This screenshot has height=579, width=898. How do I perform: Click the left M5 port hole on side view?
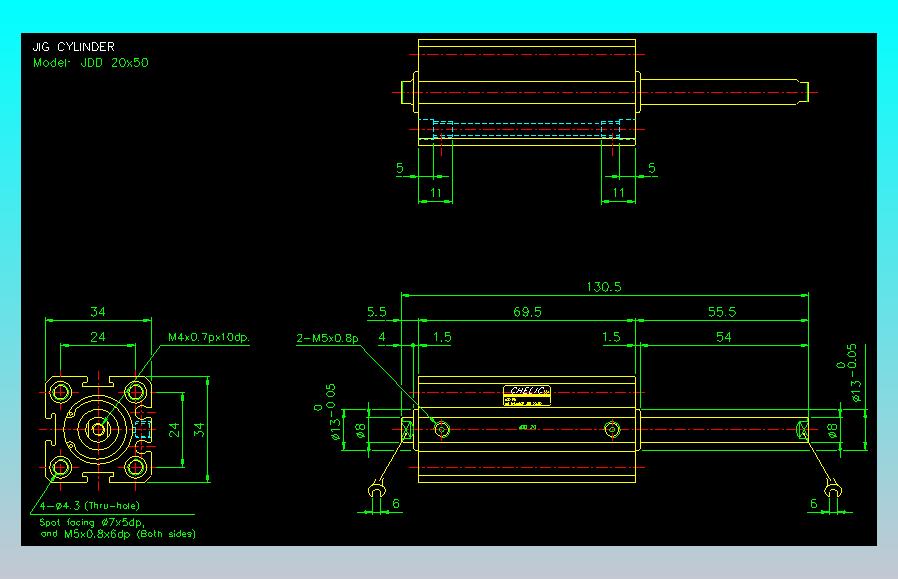click(x=442, y=429)
